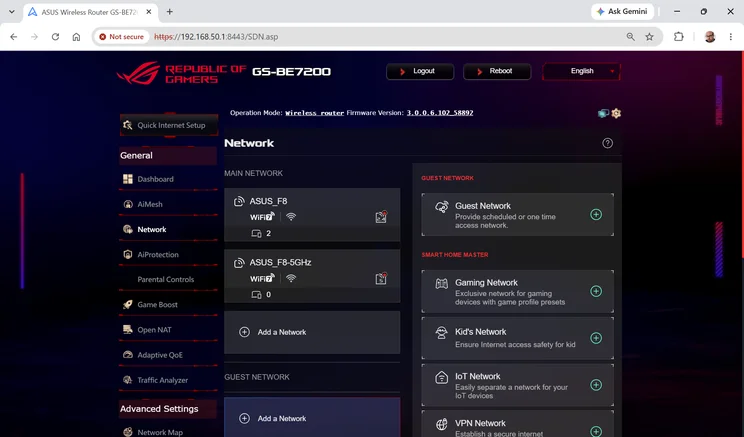Add a Network under Guest Network

pos(312,418)
